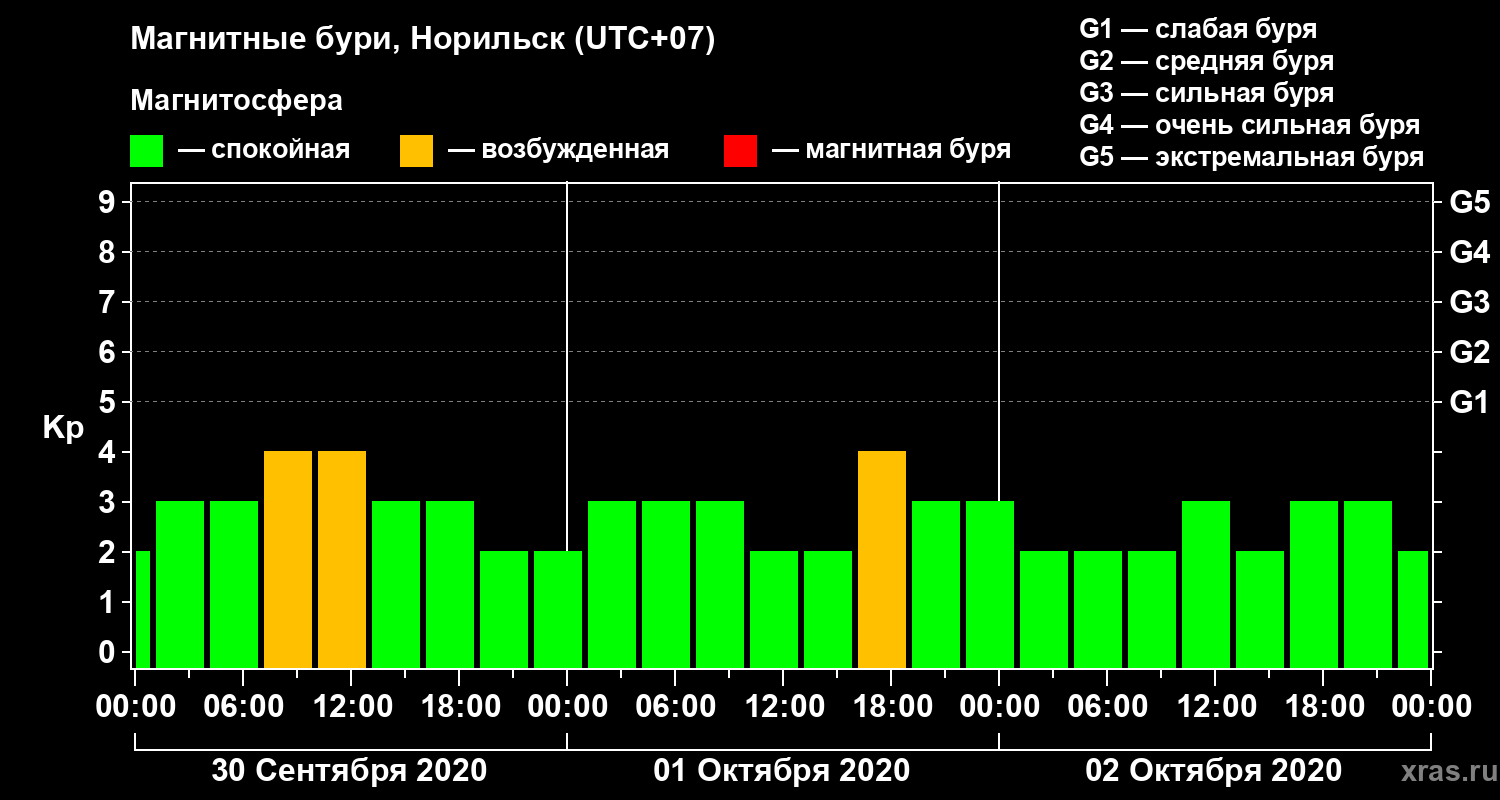
Task: Click the '30 Сентября 2020' date label
Action: [349, 771]
